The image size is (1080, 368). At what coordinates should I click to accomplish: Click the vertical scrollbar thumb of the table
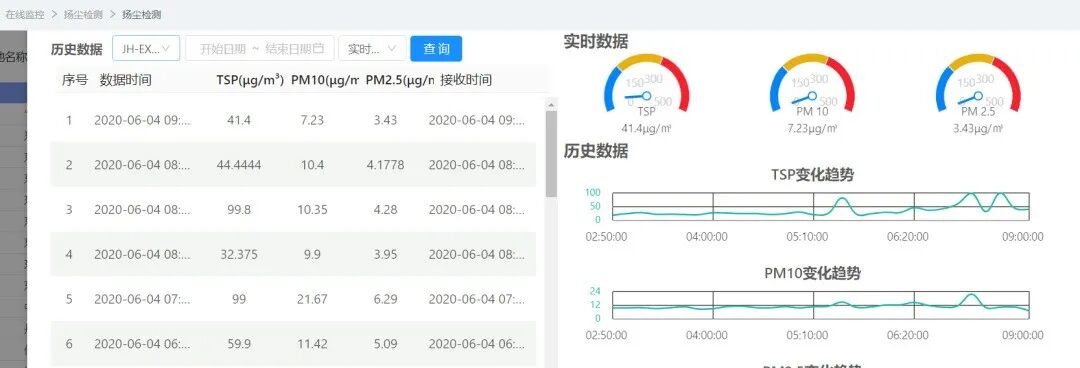pyautogui.click(x=551, y=154)
